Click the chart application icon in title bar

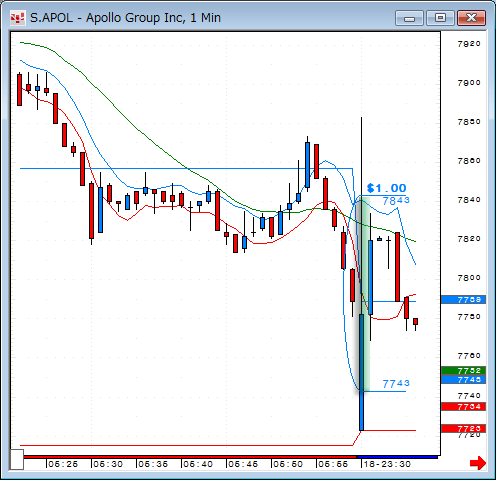(x=18, y=18)
